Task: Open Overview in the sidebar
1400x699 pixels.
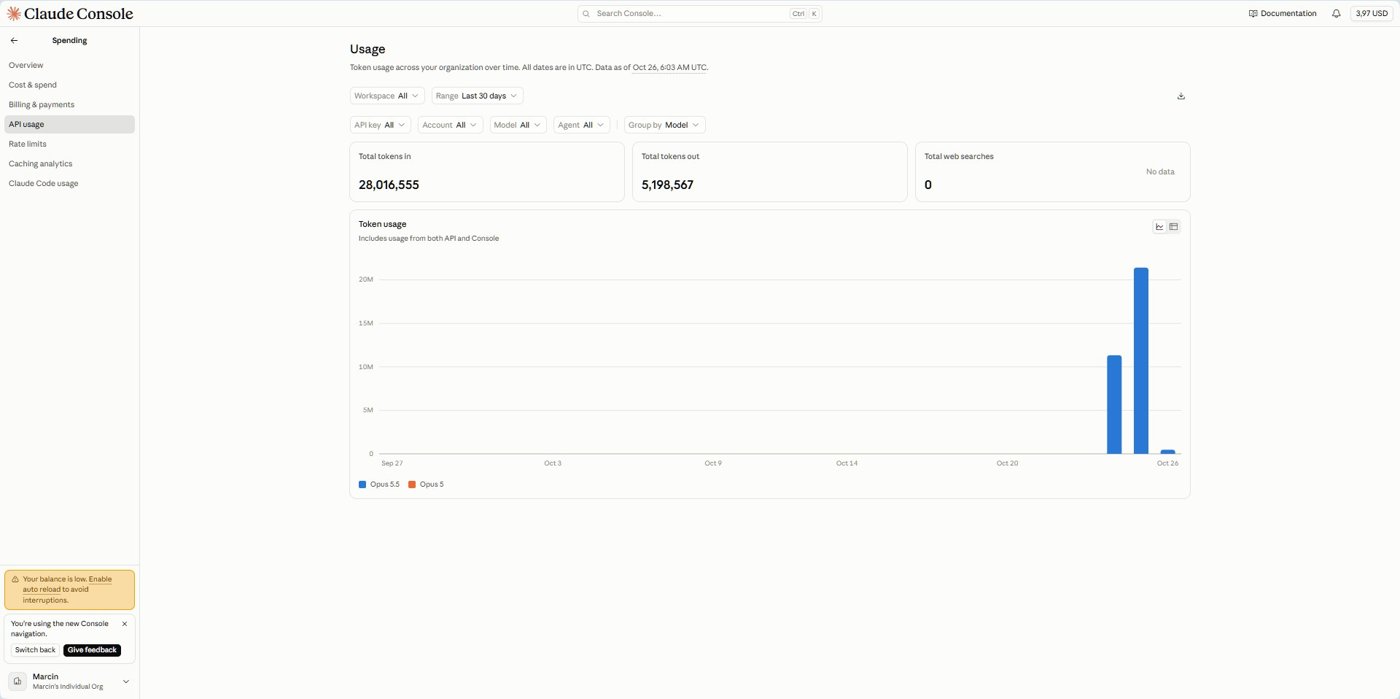Action: (69, 65)
